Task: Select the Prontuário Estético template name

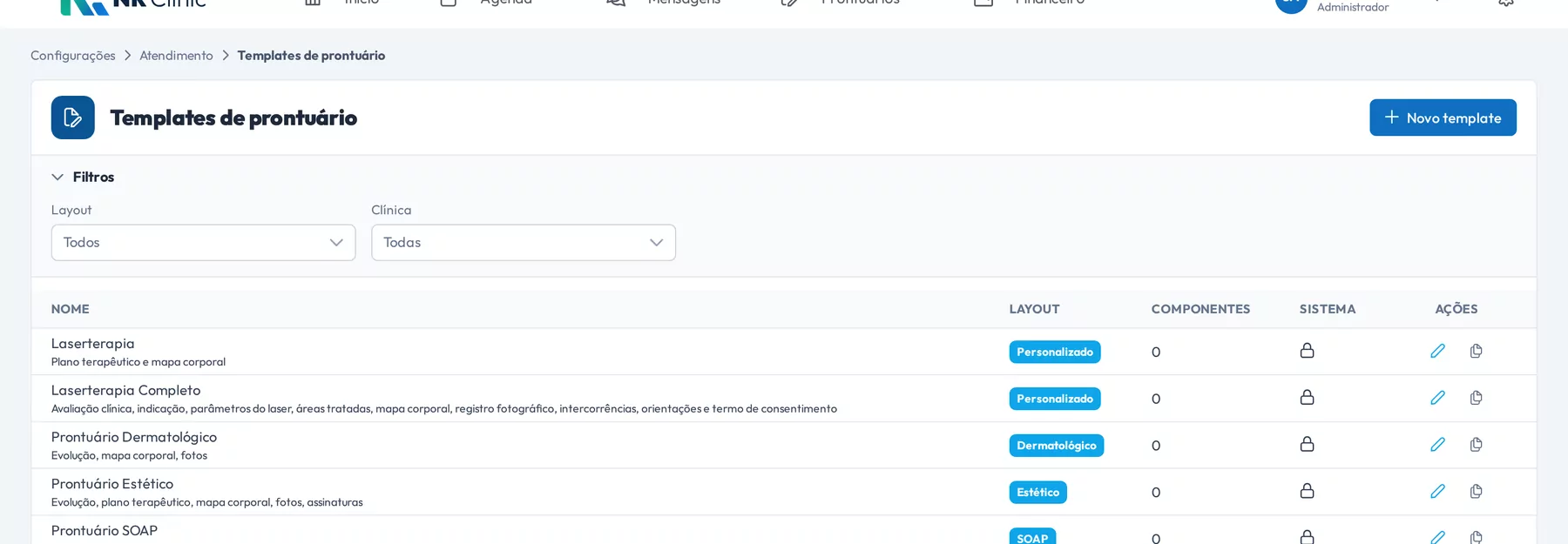Action: point(112,484)
